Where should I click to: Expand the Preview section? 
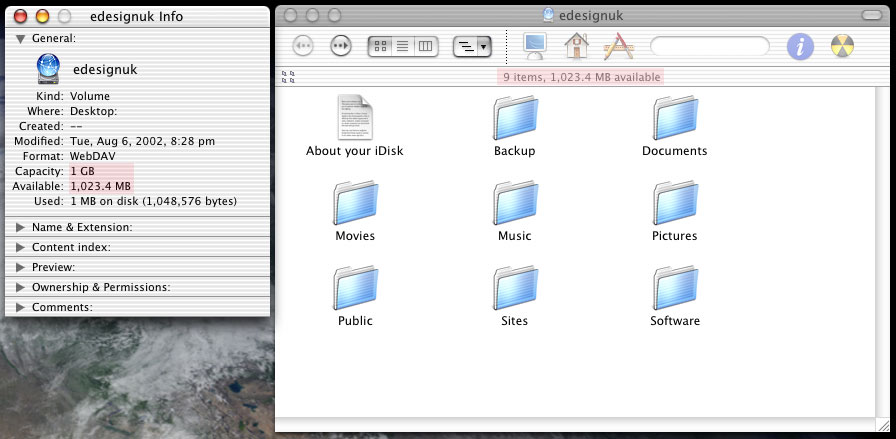coord(21,267)
